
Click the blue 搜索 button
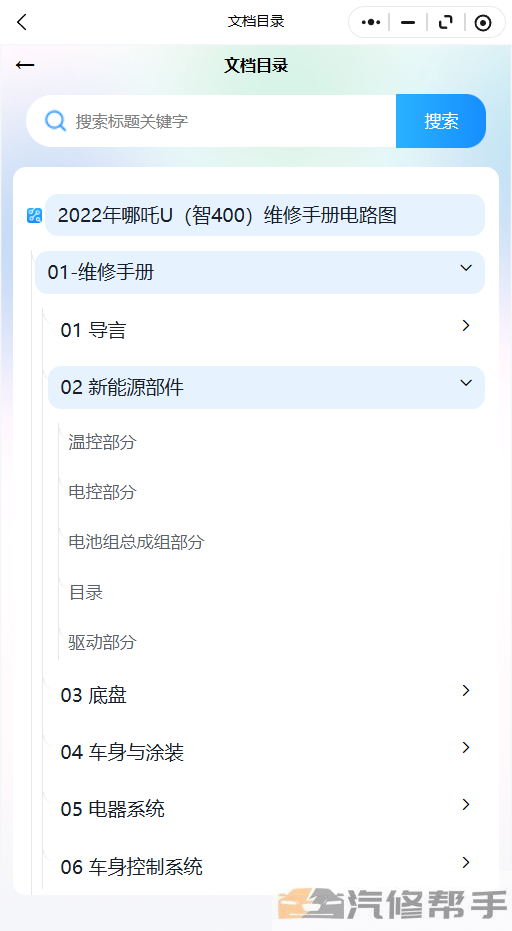point(441,121)
